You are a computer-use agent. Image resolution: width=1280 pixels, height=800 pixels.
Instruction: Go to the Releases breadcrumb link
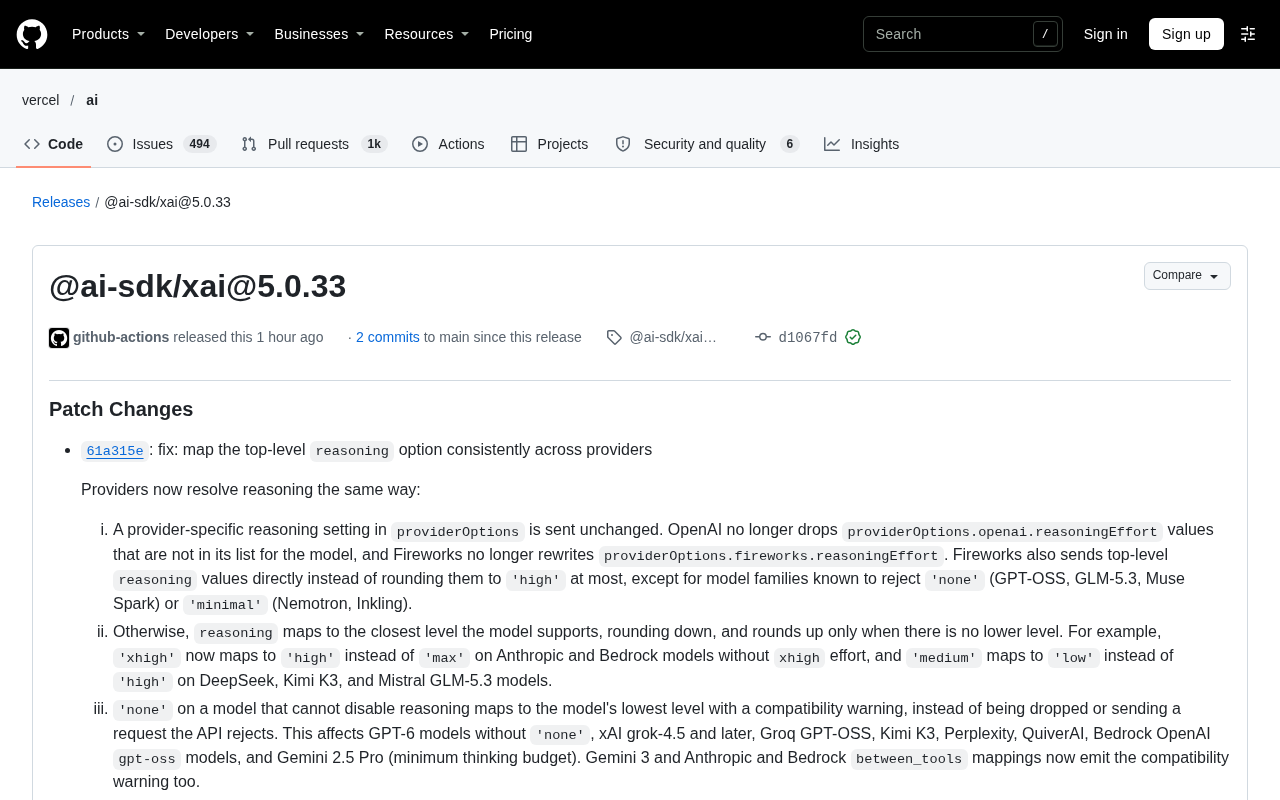pyautogui.click(x=61, y=202)
